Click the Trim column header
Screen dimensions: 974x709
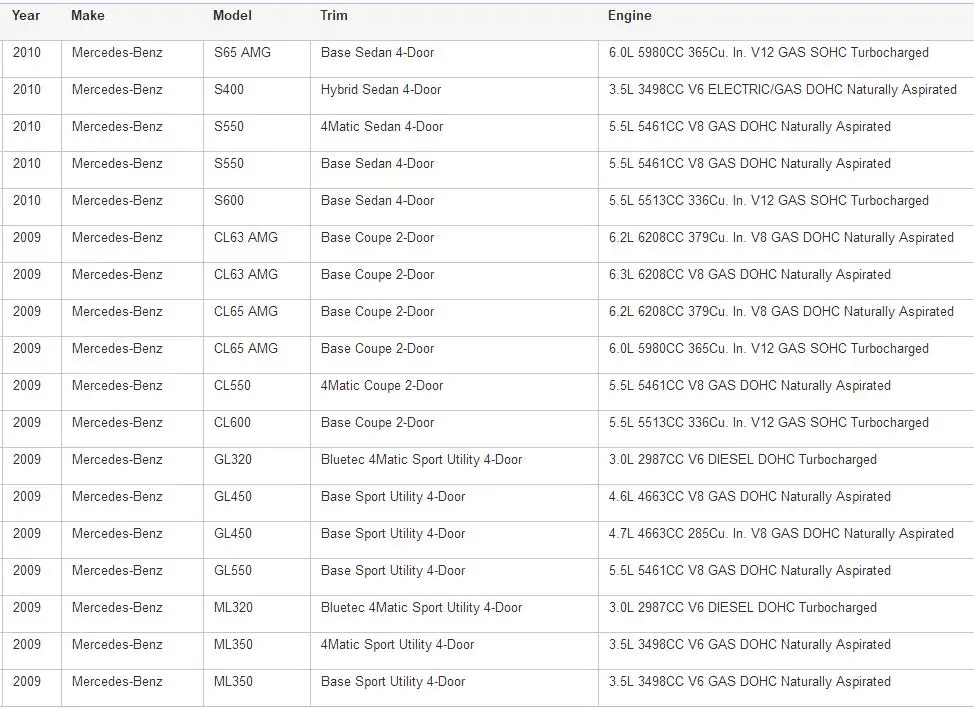pyautogui.click(x=334, y=16)
